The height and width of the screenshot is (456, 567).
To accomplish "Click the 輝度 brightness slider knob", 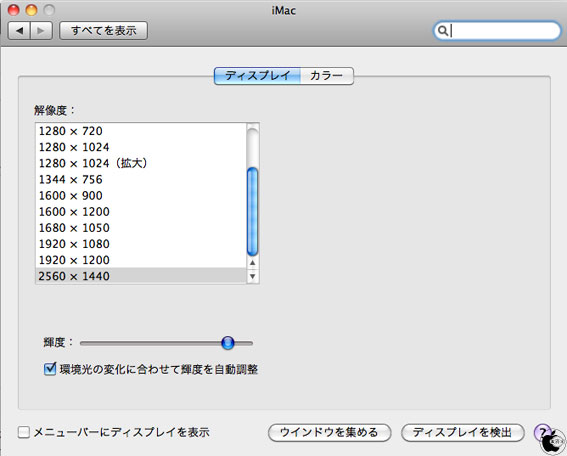I will click(x=228, y=342).
